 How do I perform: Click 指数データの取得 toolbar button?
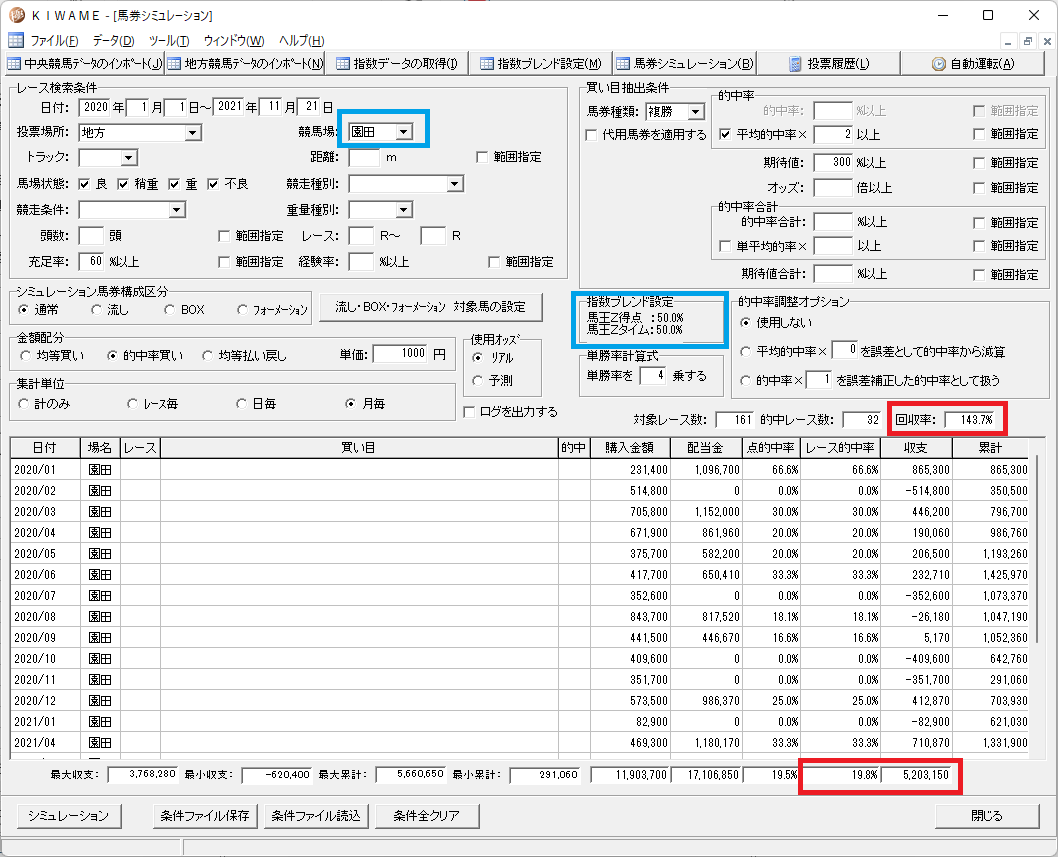pyautogui.click(x=397, y=63)
